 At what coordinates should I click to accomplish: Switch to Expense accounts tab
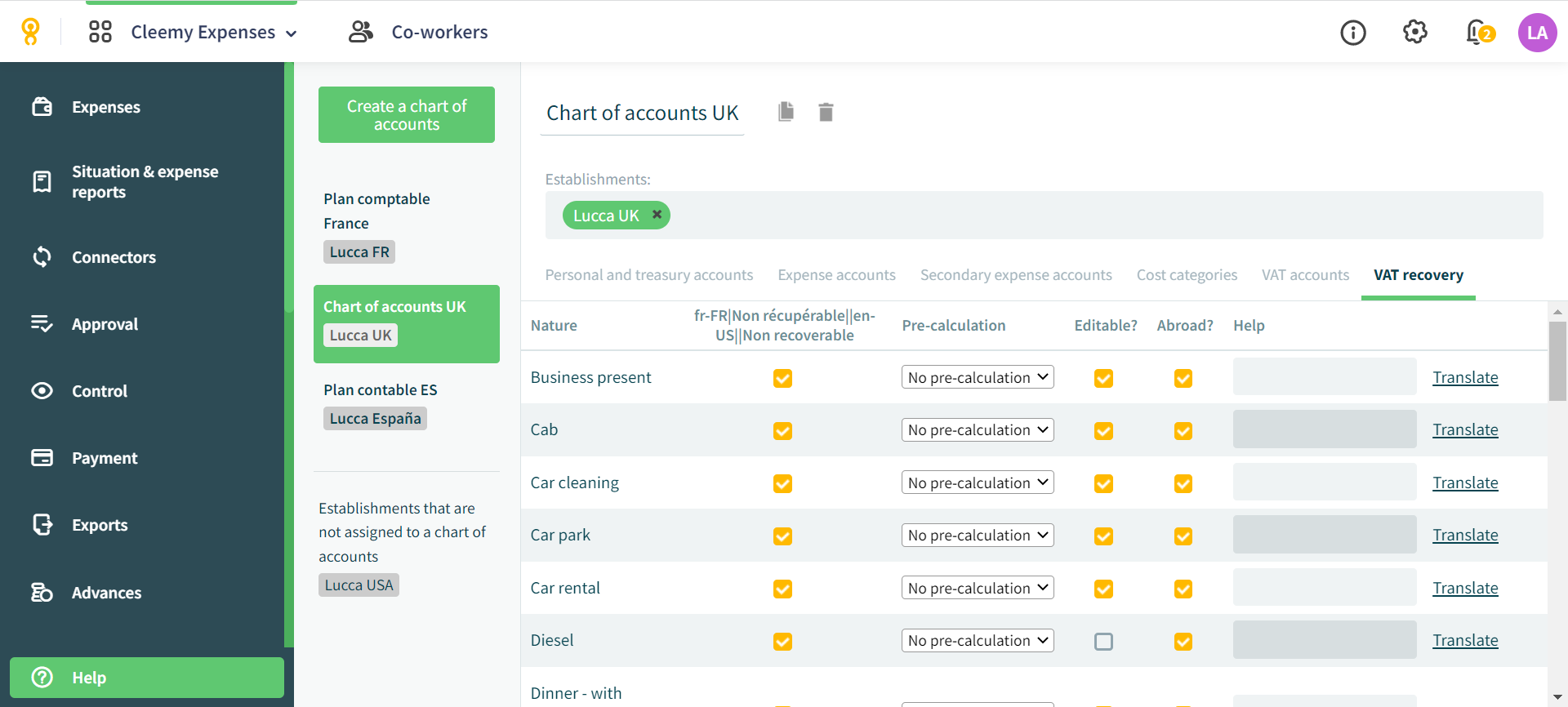tap(836, 275)
